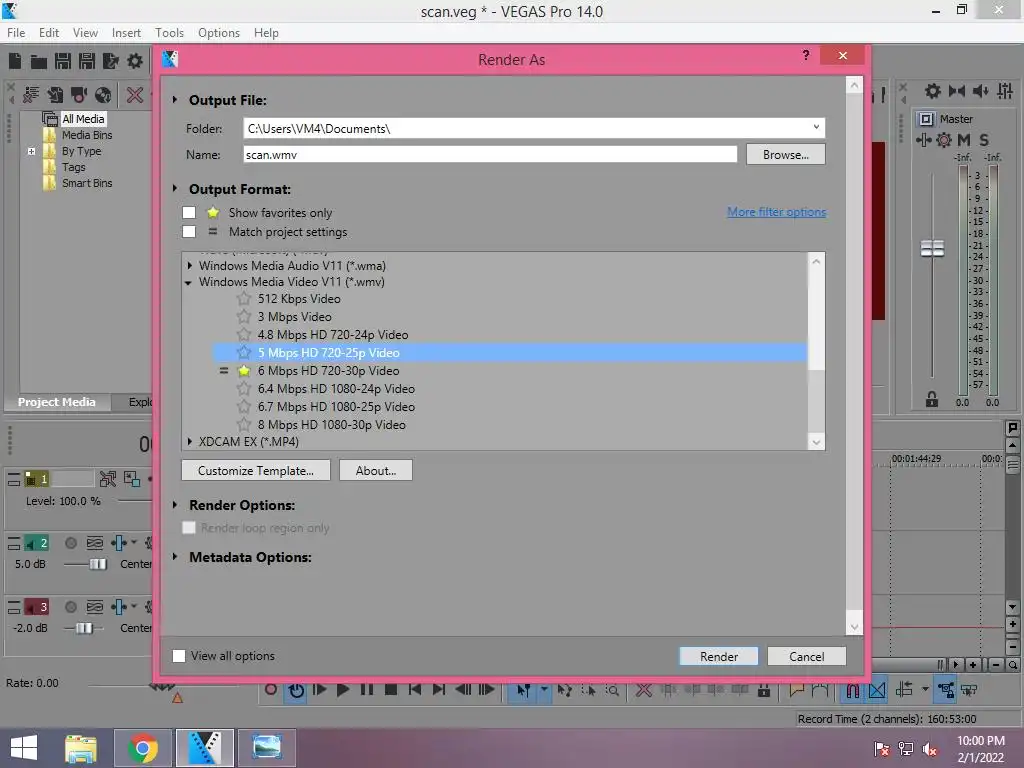This screenshot has height=768, width=1024.
Task: Click the Save project floppy icon
Action: (63, 61)
